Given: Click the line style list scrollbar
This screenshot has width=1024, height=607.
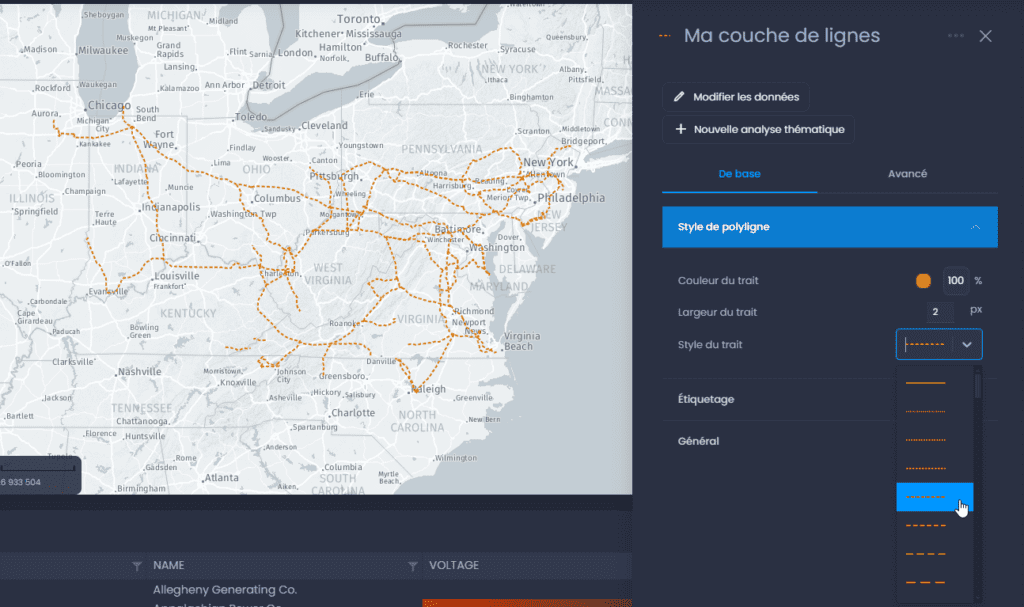Looking at the screenshot, I should [x=978, y=386].
